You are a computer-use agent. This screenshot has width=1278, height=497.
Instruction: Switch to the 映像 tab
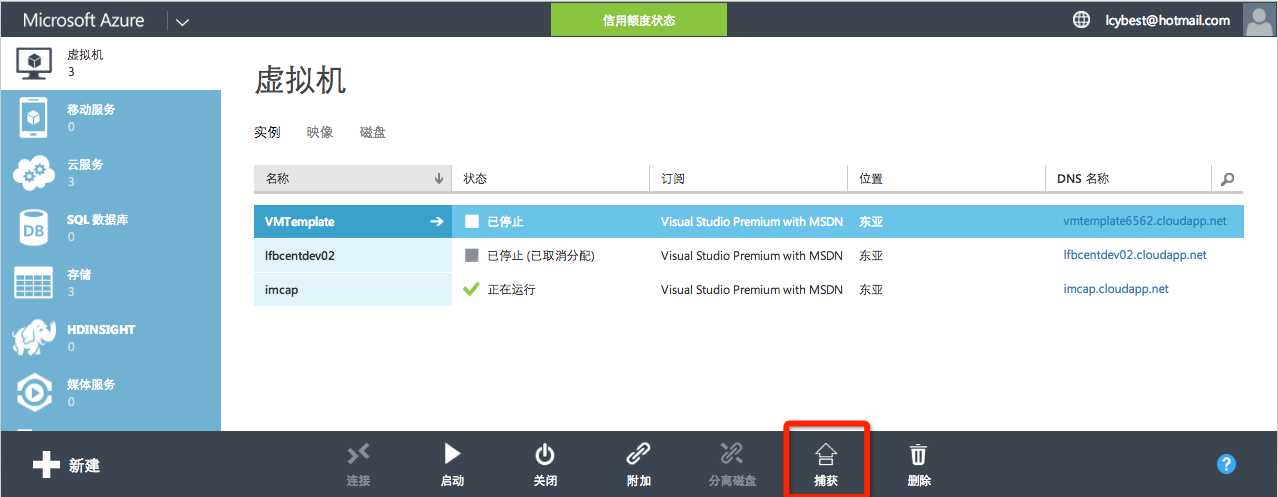[320, 132]
